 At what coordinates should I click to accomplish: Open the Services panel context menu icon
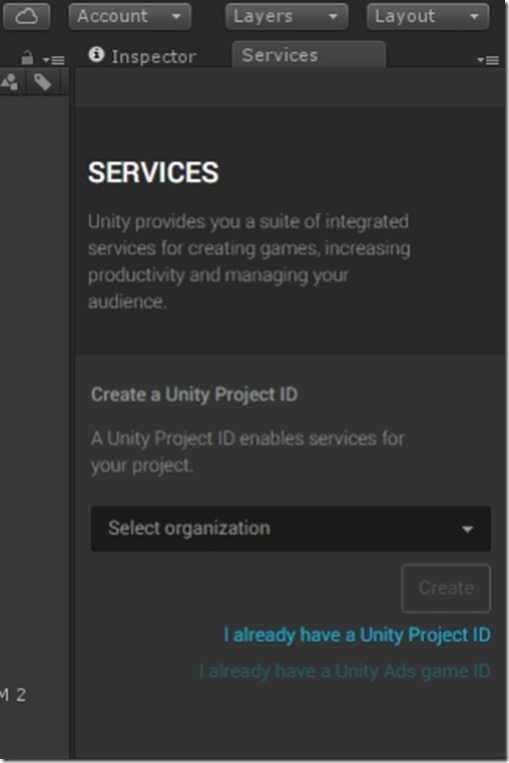488,60
